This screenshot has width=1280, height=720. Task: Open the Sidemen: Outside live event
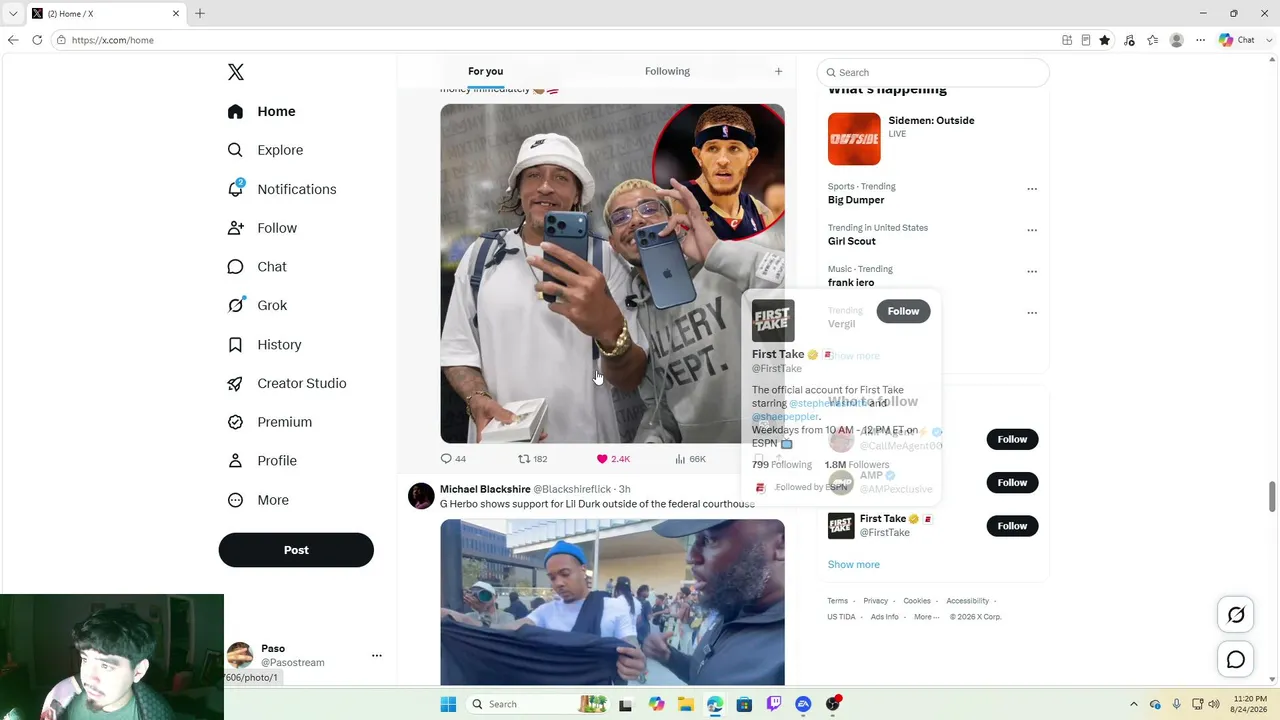(933, 138)
